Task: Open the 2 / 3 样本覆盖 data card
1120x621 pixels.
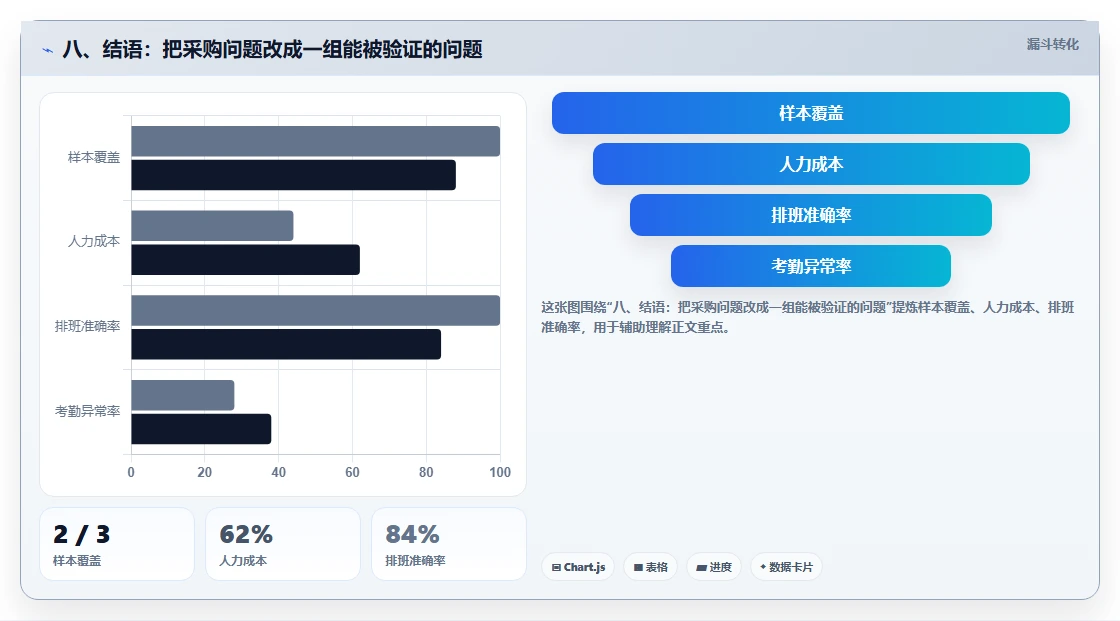Action: coord(117,544)
